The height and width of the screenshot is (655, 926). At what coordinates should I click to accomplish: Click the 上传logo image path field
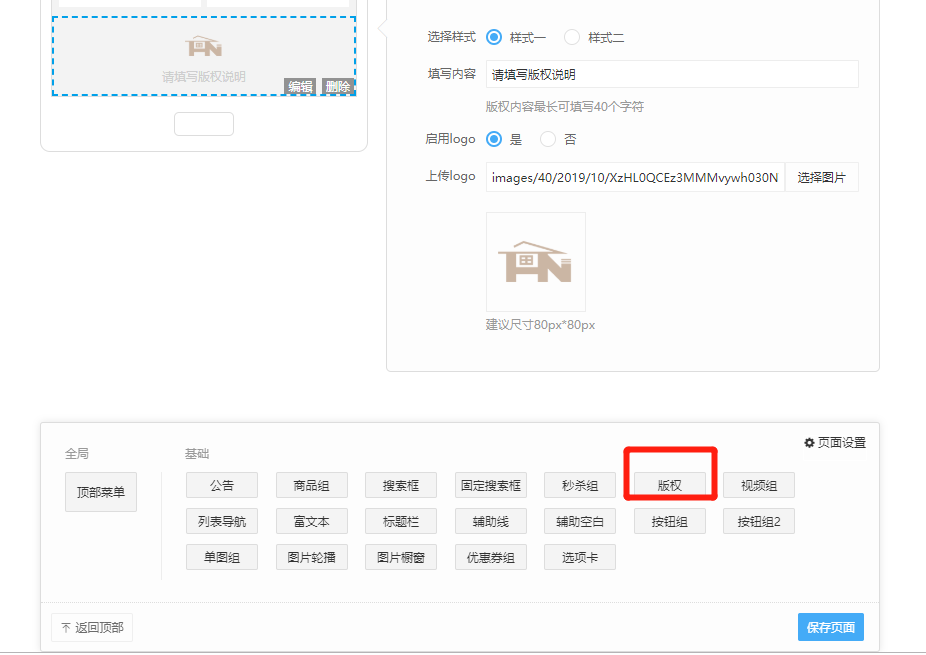pyautogui.click(x=635, y=177)
